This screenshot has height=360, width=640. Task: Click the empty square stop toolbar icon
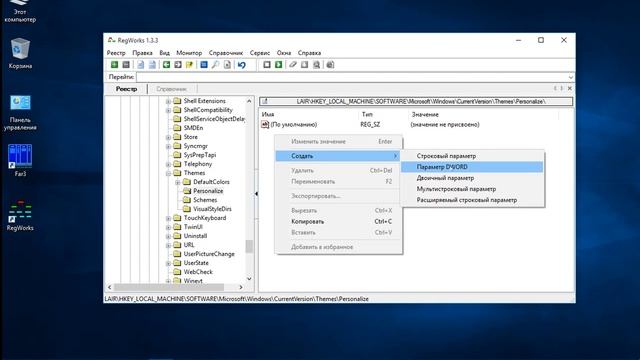point(267,64)
